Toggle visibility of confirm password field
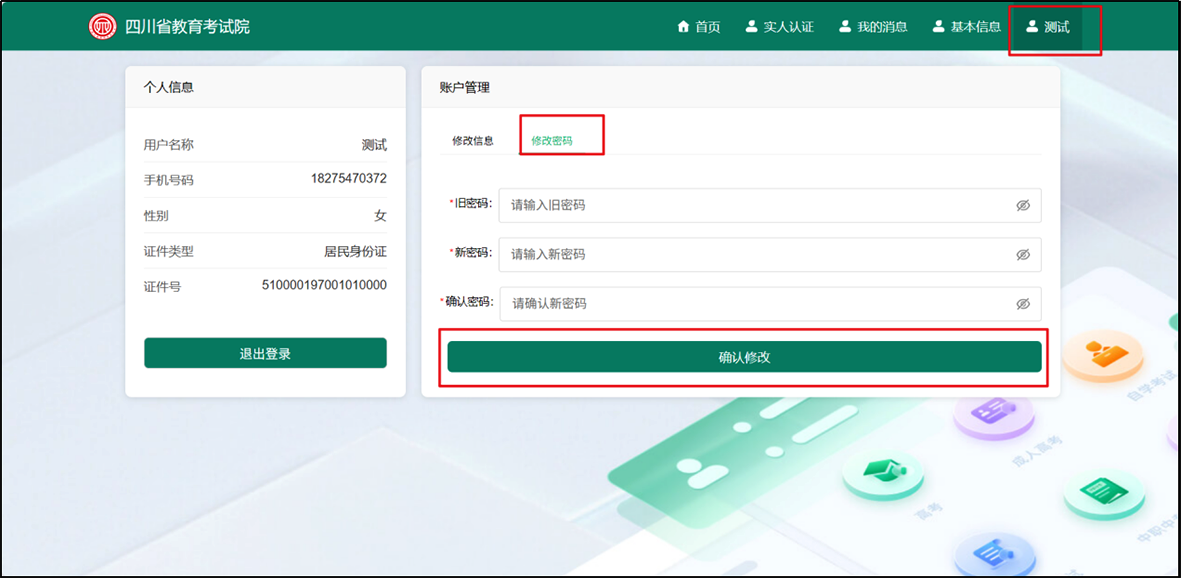The height and width of the screenshot is (578, 1181). point(1022,303)
